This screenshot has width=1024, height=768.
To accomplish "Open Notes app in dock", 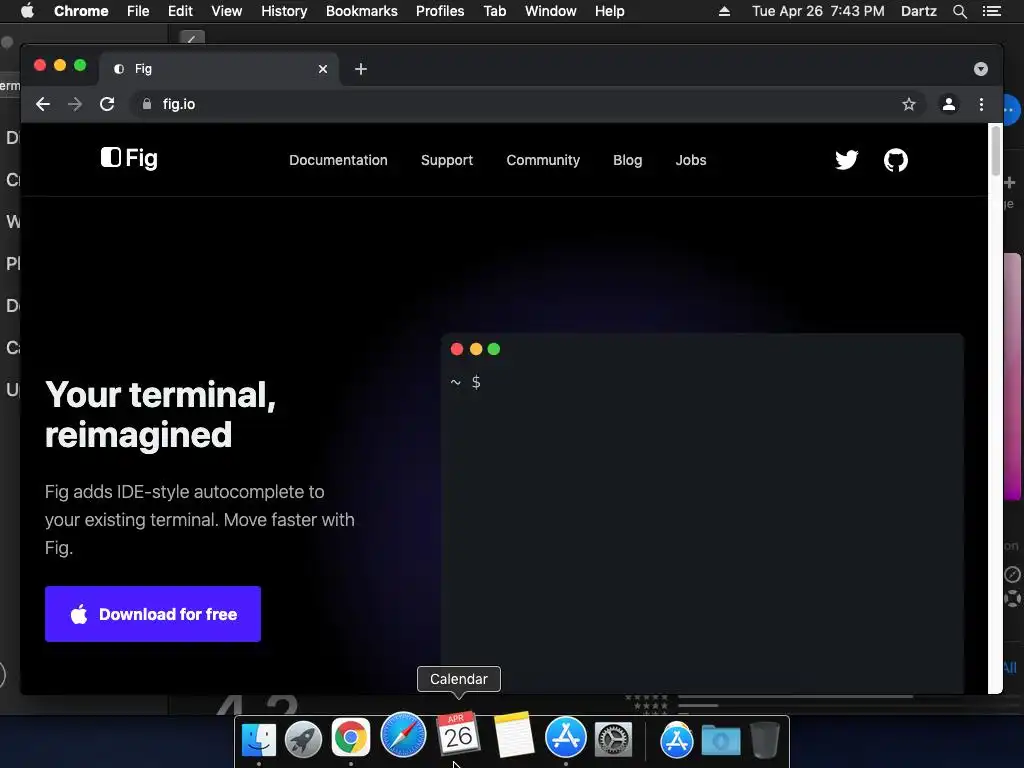I will pos(514,735).
